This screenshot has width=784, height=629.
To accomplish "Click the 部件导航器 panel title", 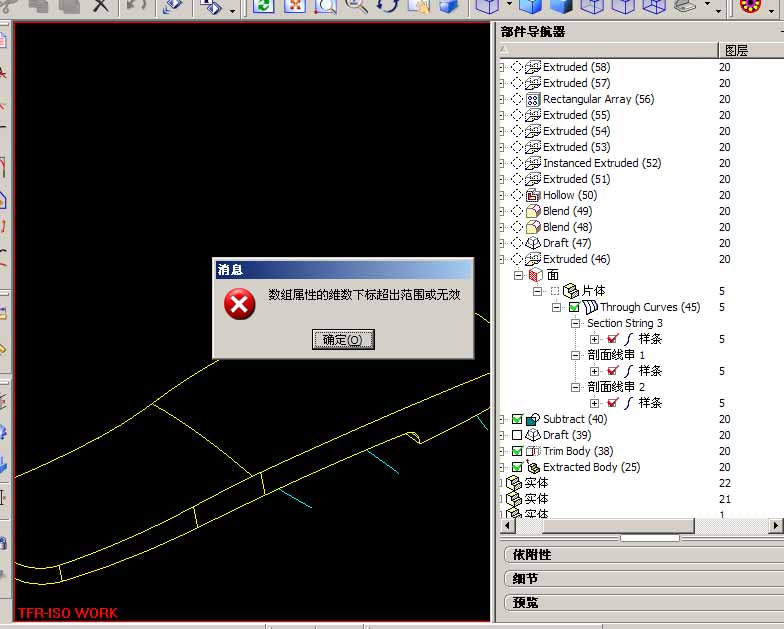I will (533, 32).
